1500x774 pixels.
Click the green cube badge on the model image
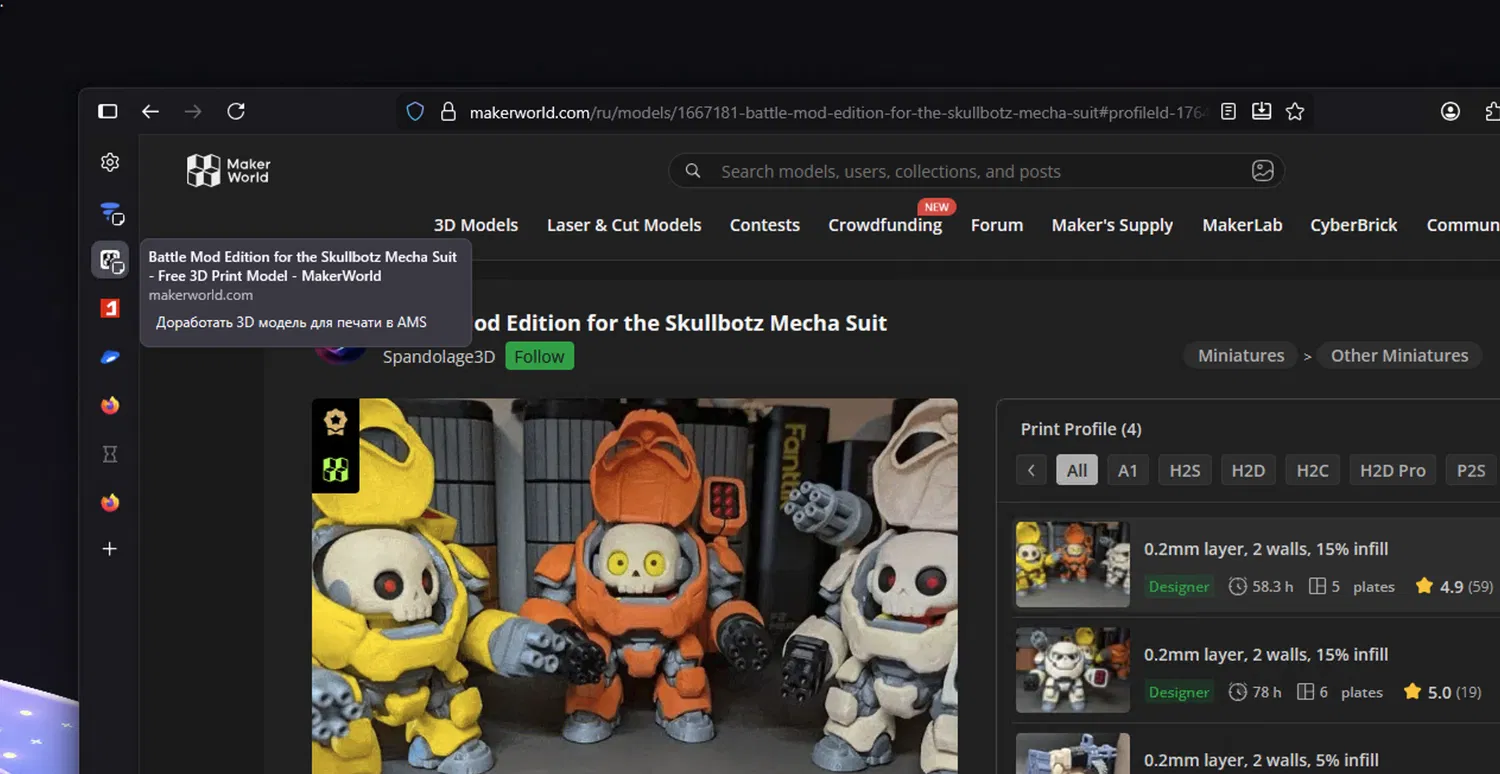[335, 469]
